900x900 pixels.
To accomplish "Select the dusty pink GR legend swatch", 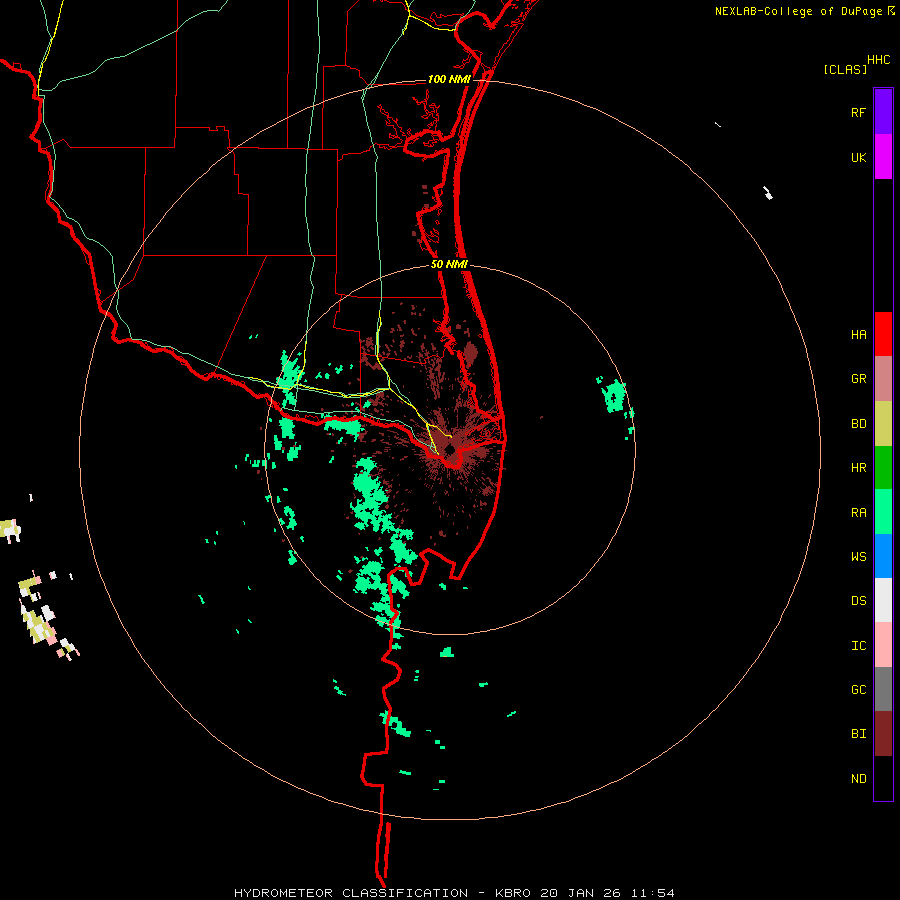I will pyautogui.click(x=883, y=379).
